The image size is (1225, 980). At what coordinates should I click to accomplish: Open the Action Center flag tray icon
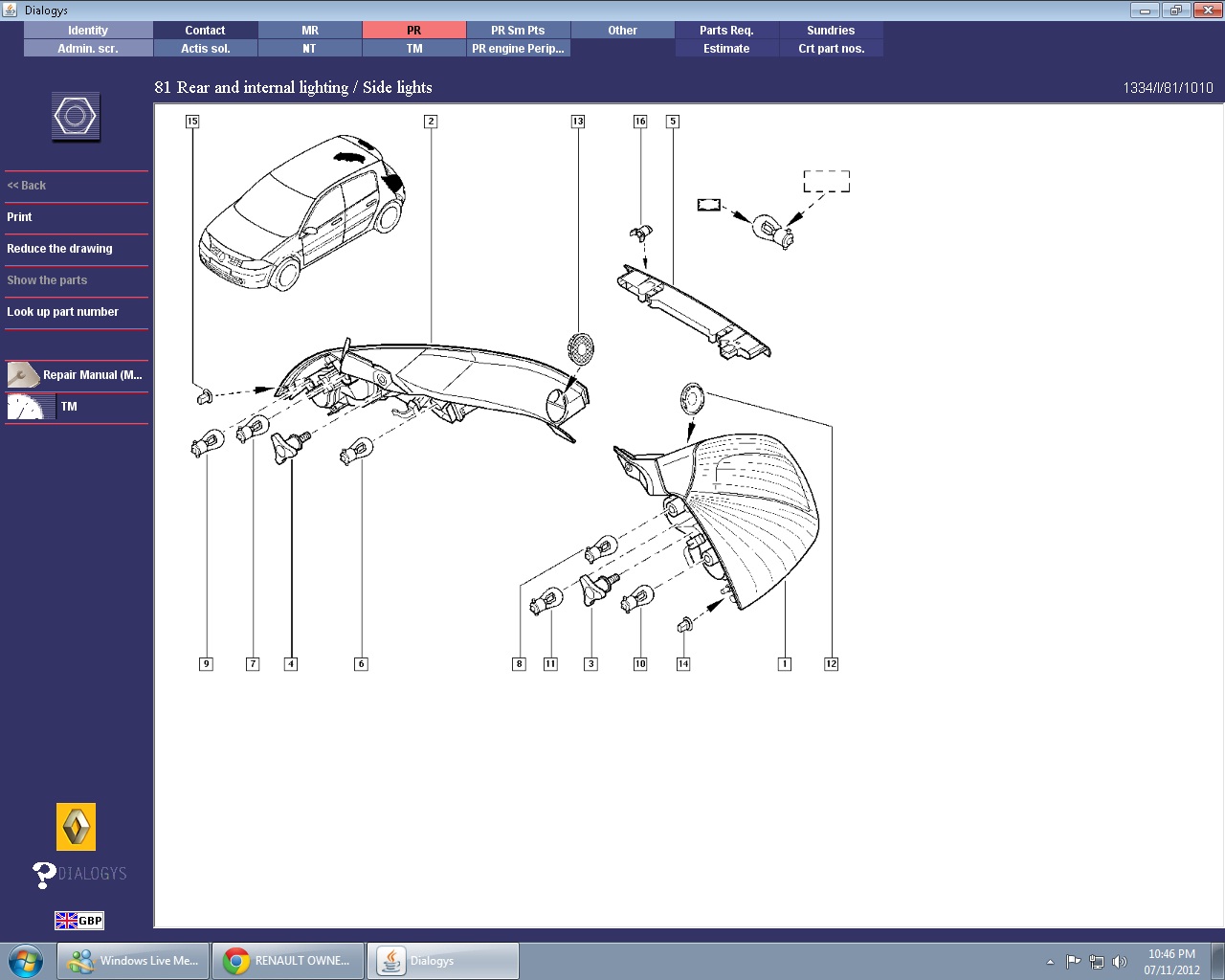tap(1074, 962)
